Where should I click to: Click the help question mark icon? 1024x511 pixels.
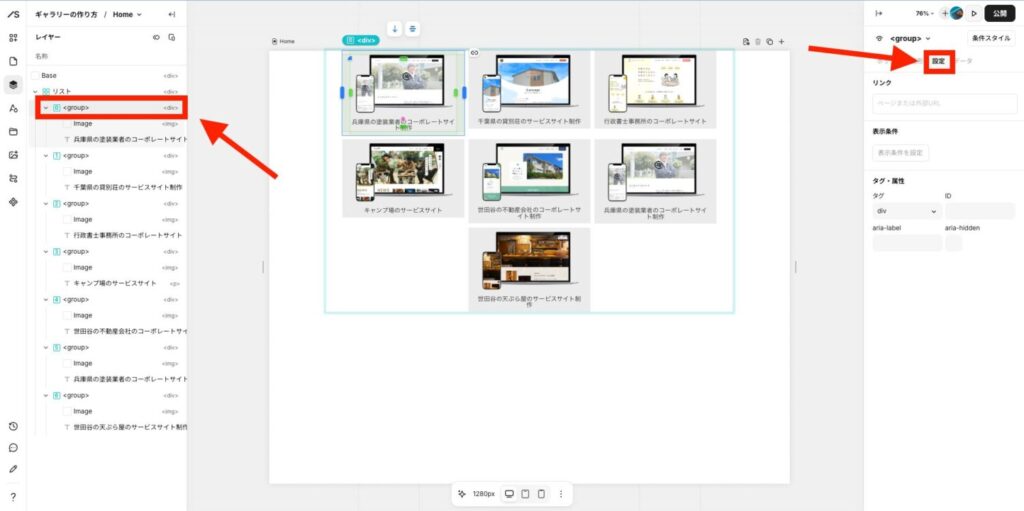[13, 496]
